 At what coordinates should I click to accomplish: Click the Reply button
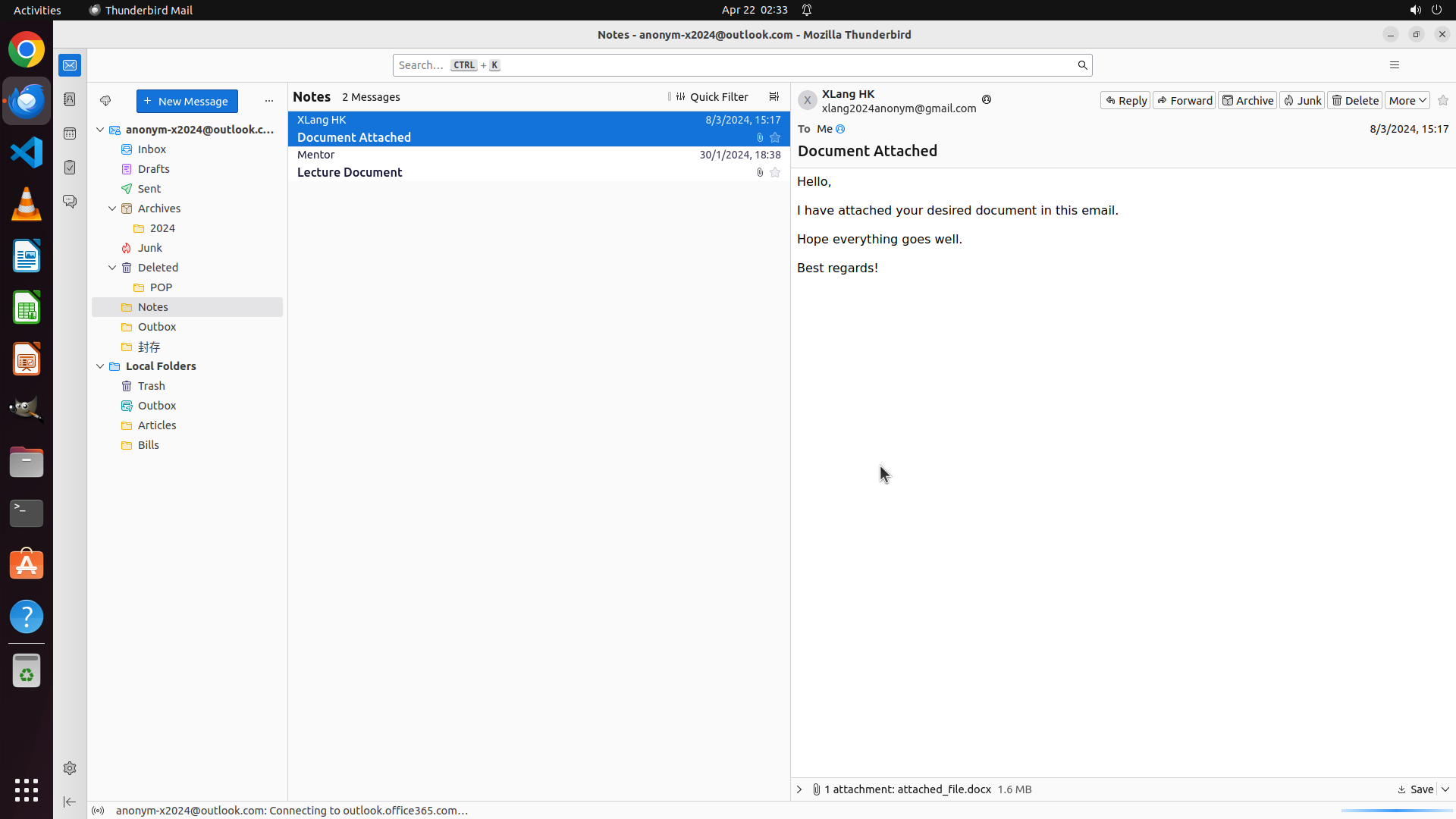(x=1125, y=100)
